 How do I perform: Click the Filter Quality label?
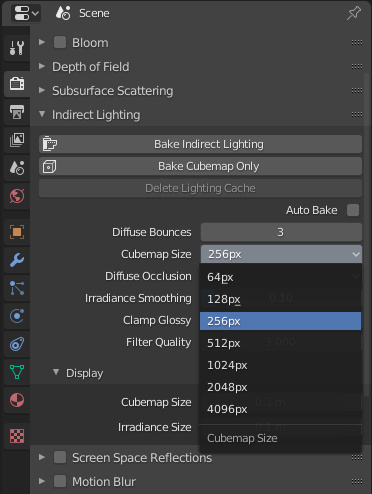pos(159,342)
